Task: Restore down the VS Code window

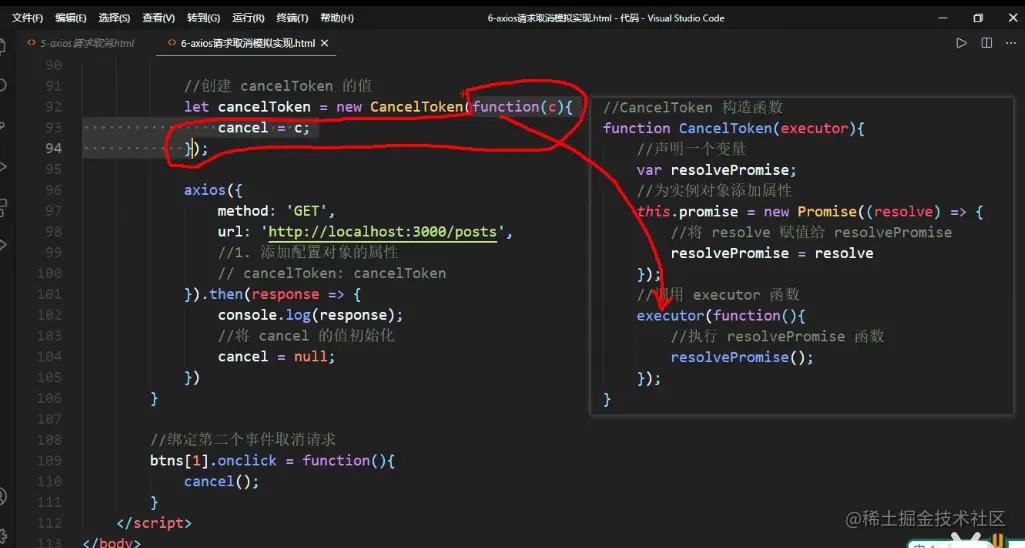Action: point(978,18)
